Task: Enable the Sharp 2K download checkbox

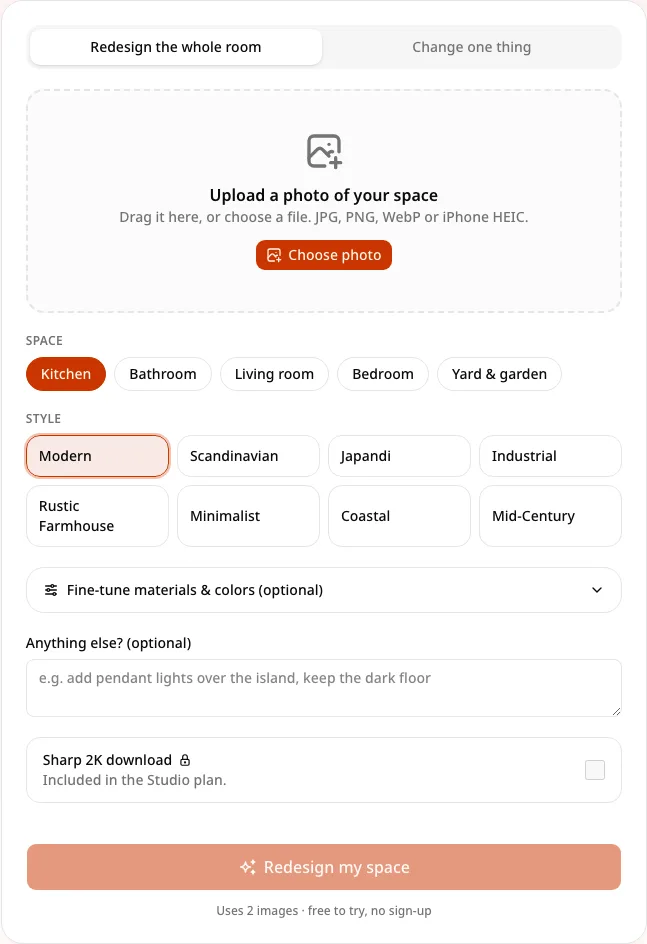Action: tap(595, 769)
